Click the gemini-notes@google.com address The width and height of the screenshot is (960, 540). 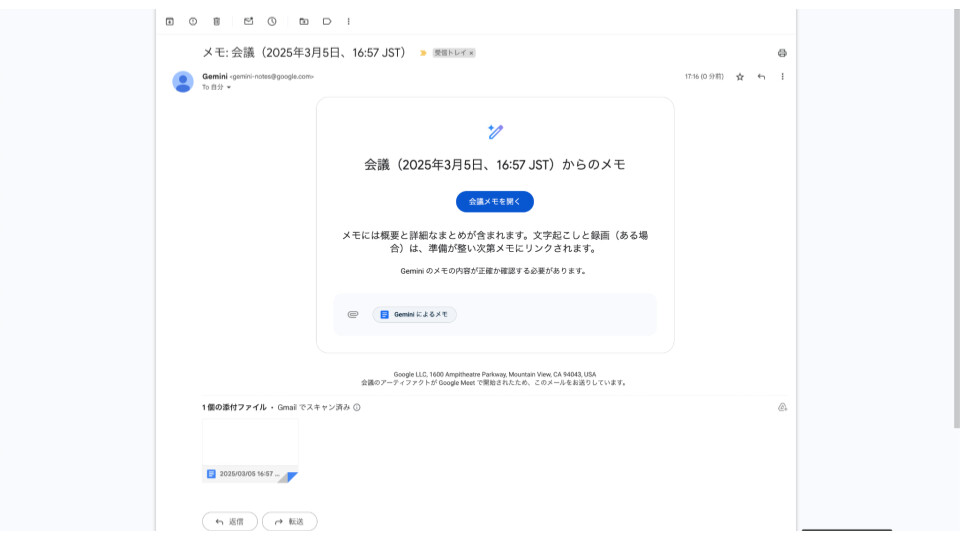click(272, 77)
